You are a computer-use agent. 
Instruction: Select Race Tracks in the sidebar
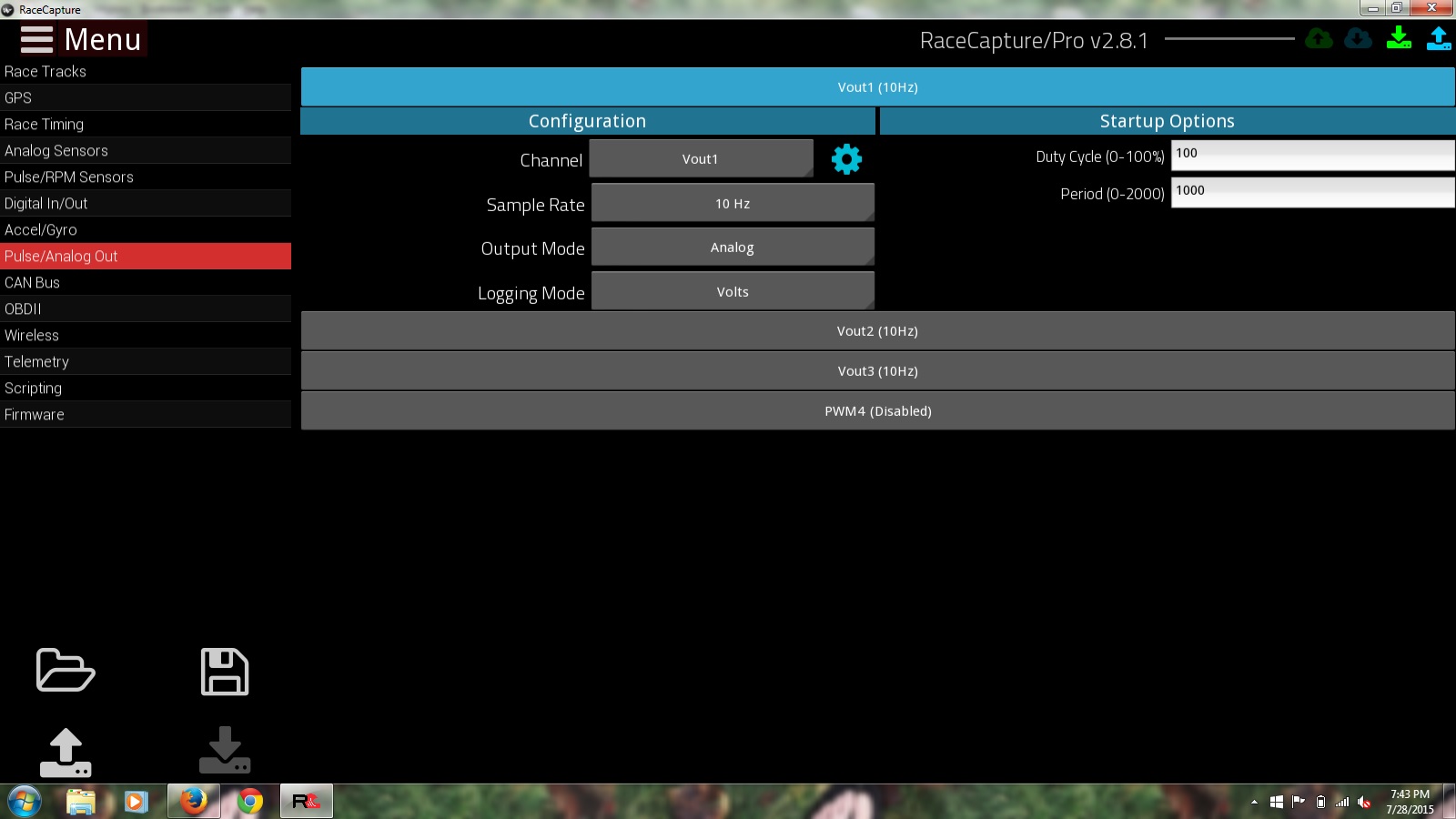146,71
